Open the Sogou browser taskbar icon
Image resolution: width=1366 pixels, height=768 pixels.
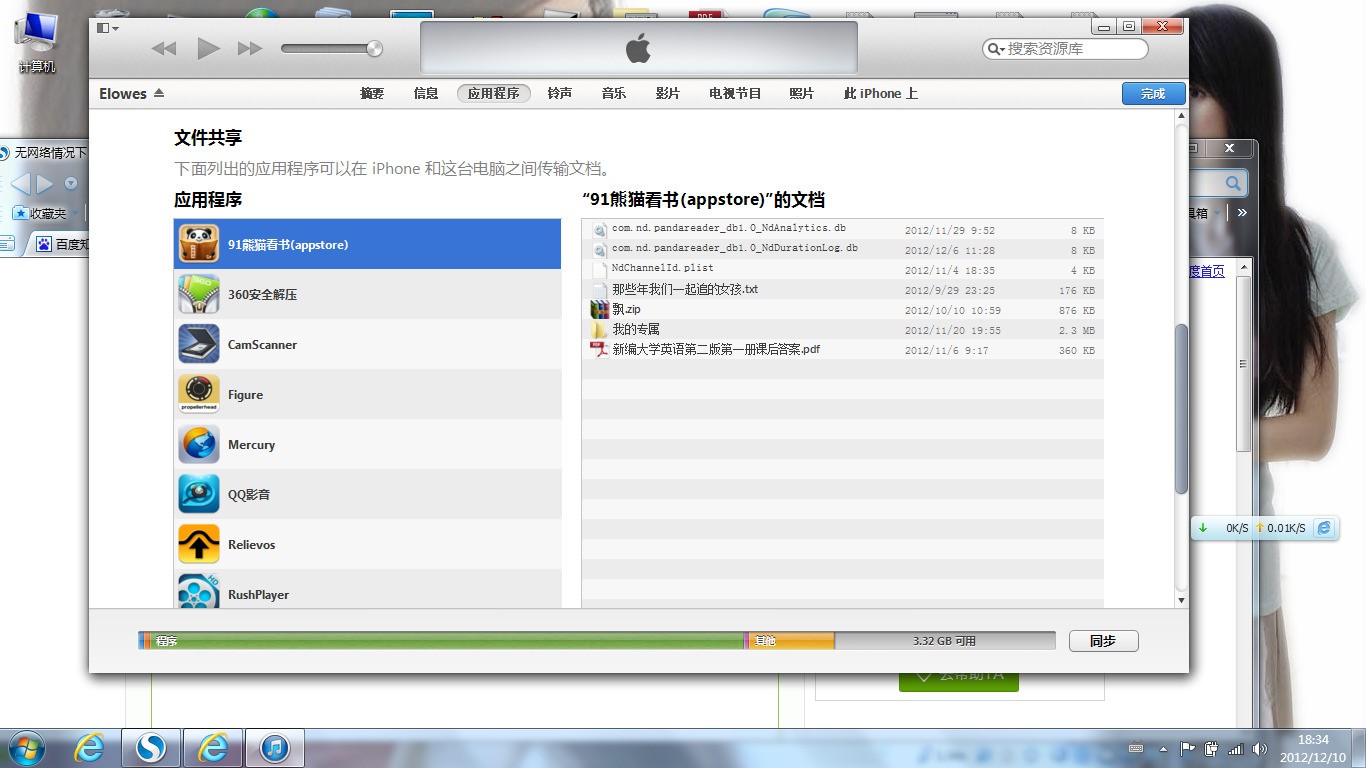151,748
